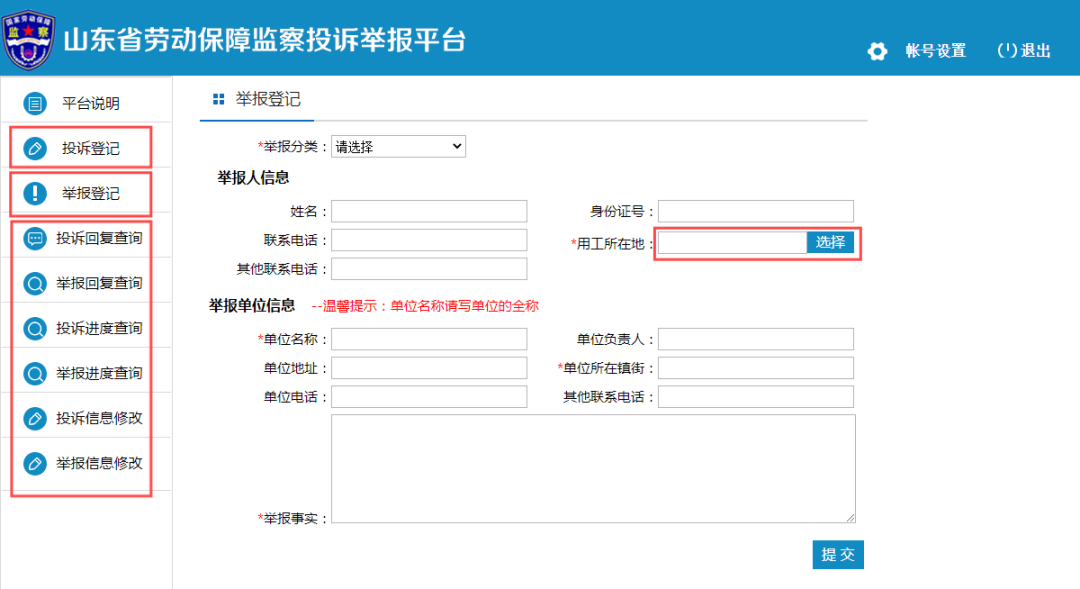Image resolution: width=1080 pixels, height=589 pixels.
Task: Select the 单位所在镇街 input field
Action: click(755, 368)
